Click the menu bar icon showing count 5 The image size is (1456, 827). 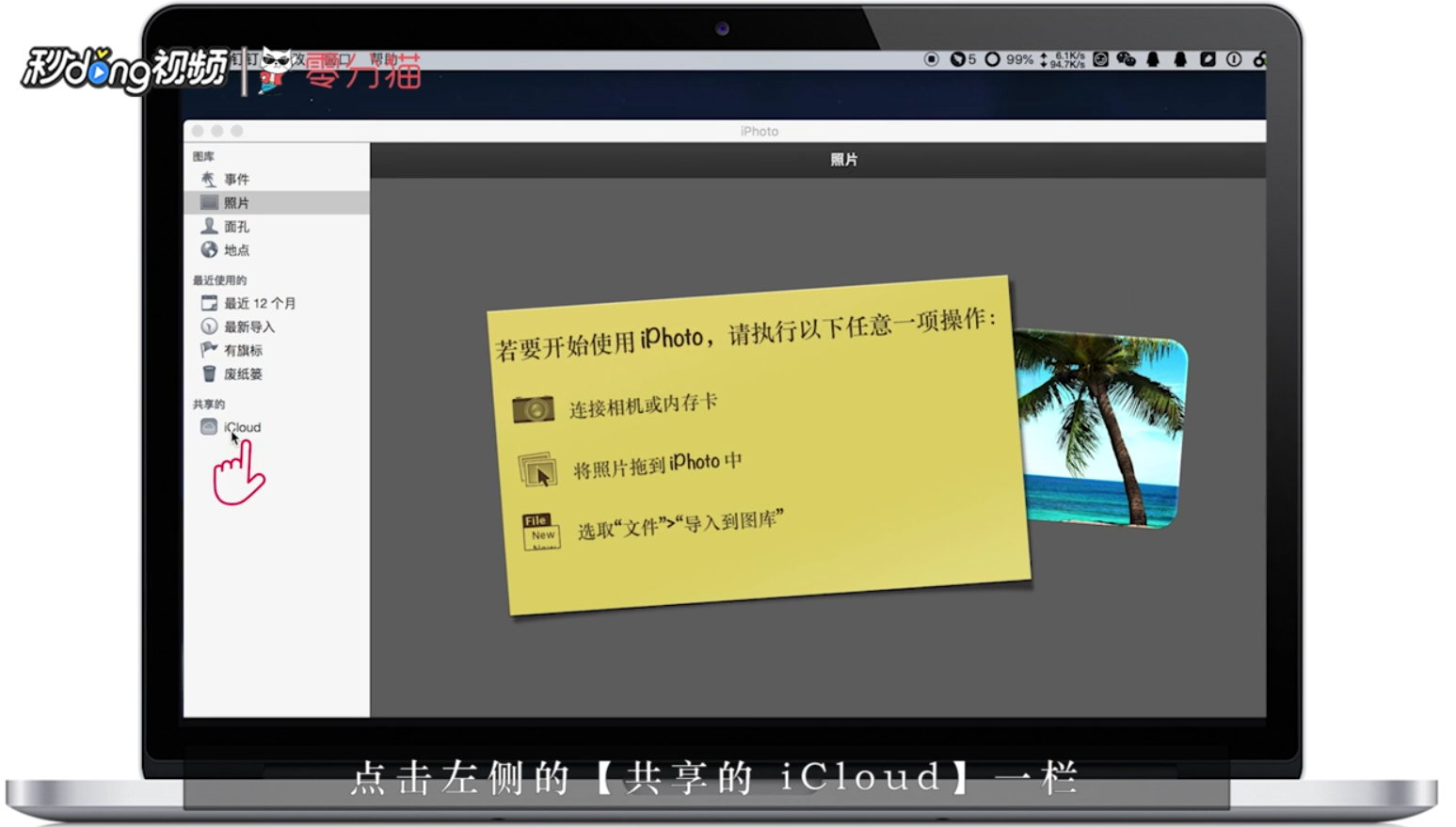pyautogui.click(x=963, y=59)
